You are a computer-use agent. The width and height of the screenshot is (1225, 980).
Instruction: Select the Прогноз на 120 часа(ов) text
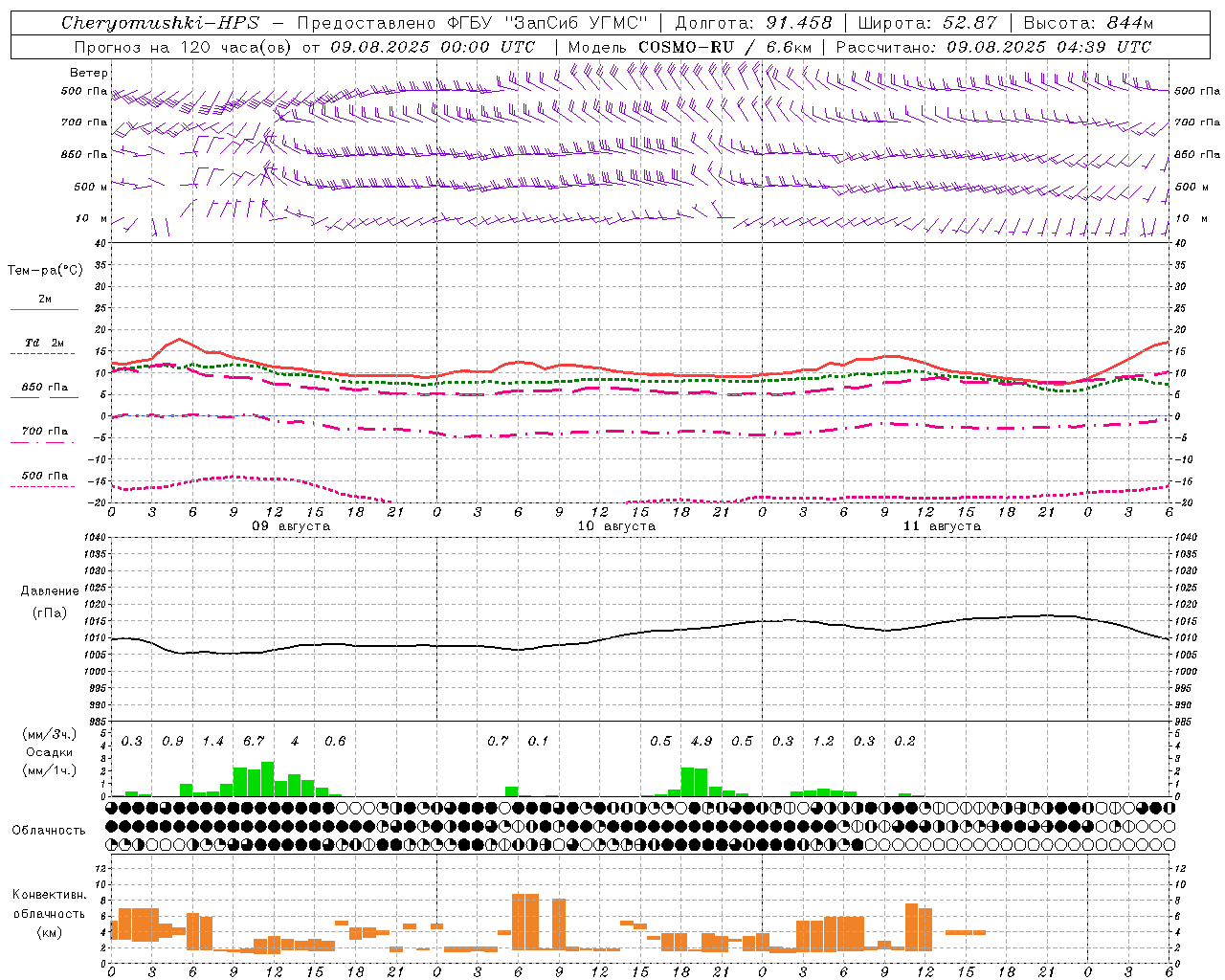click(183, 47)
